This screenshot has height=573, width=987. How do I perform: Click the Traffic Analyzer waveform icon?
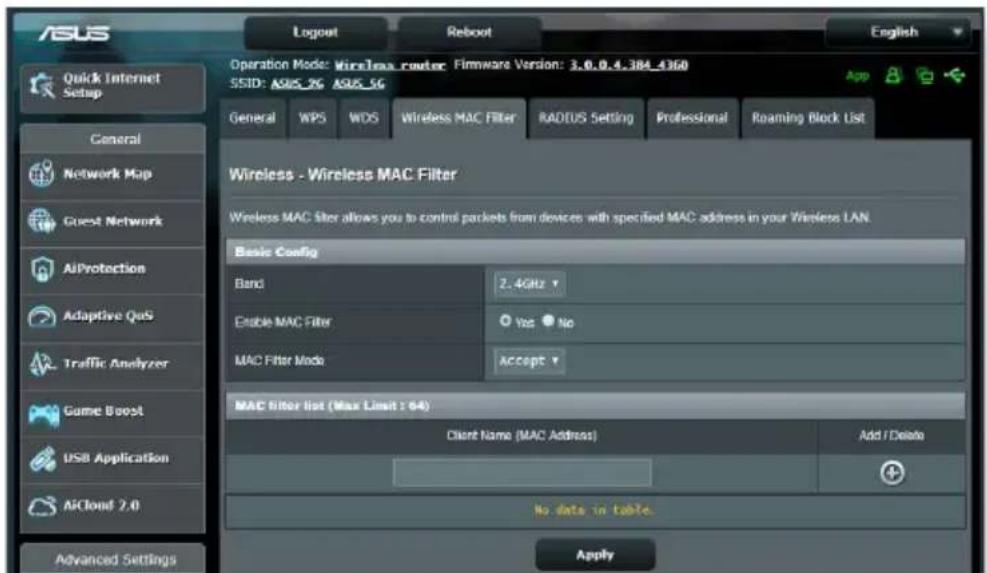(42, 363)
